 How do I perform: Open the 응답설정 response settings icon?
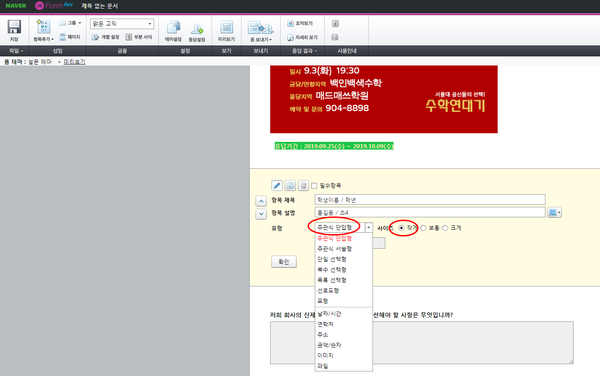[197, 29]
